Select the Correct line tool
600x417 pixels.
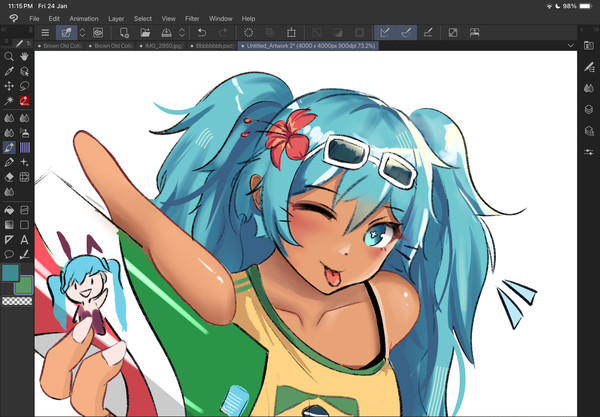[x=24, y=254]
